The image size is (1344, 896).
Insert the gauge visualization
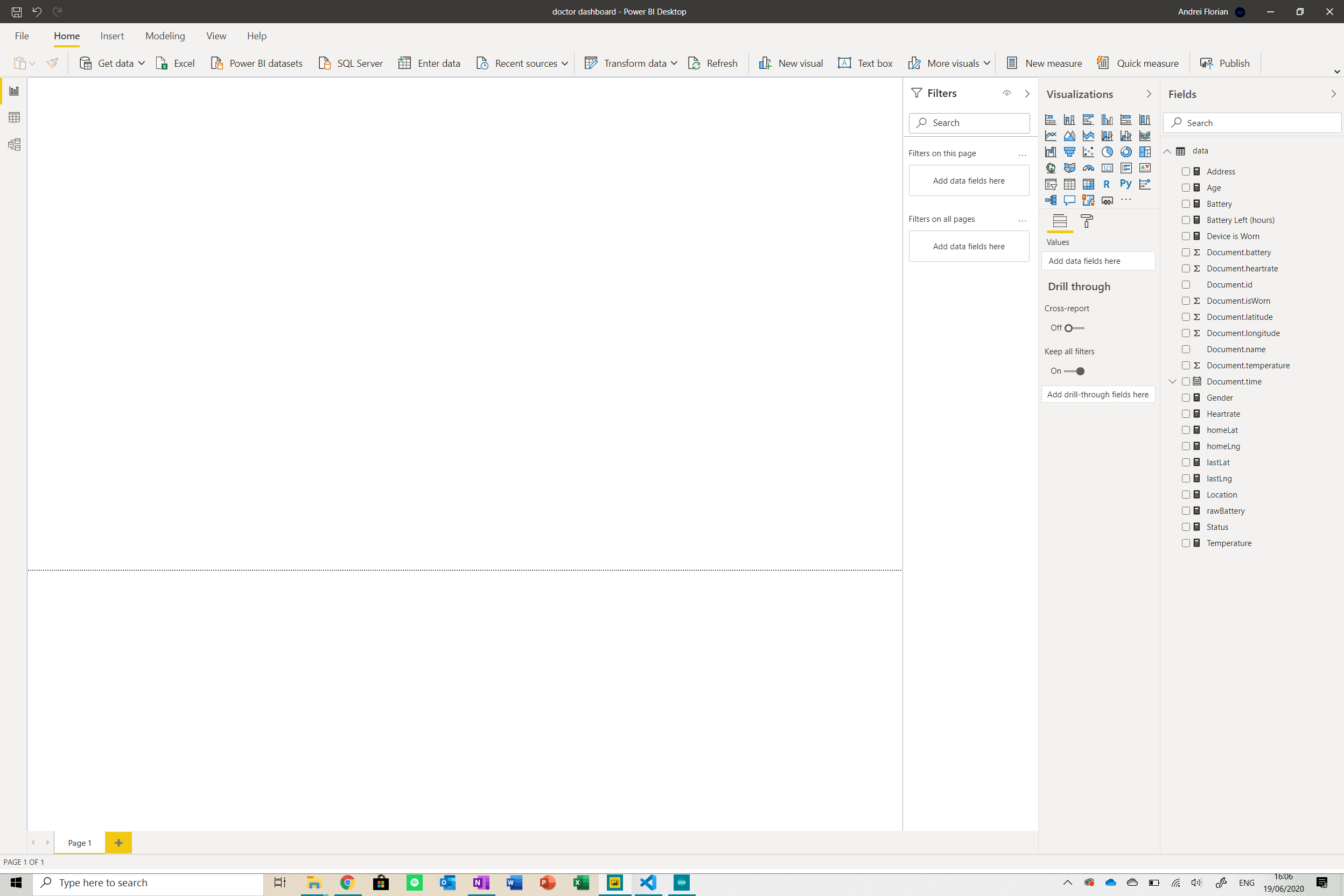pos(1088,168)
